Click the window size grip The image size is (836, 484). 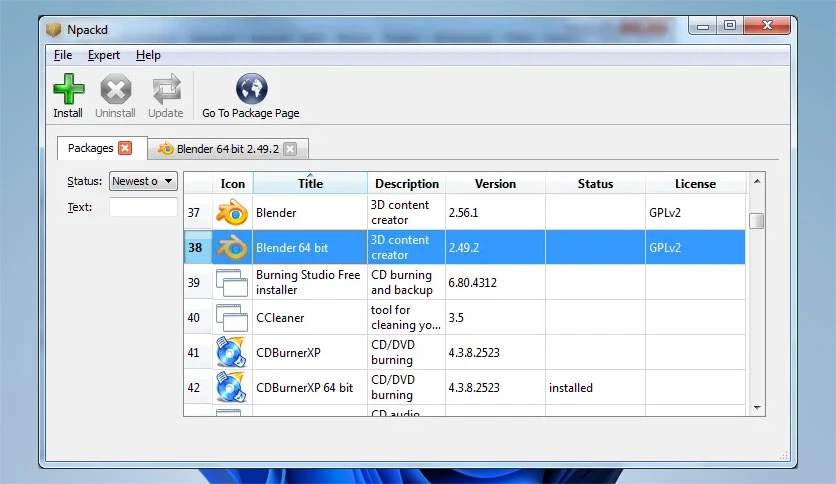pyautogui.click(x=784, y=455)
